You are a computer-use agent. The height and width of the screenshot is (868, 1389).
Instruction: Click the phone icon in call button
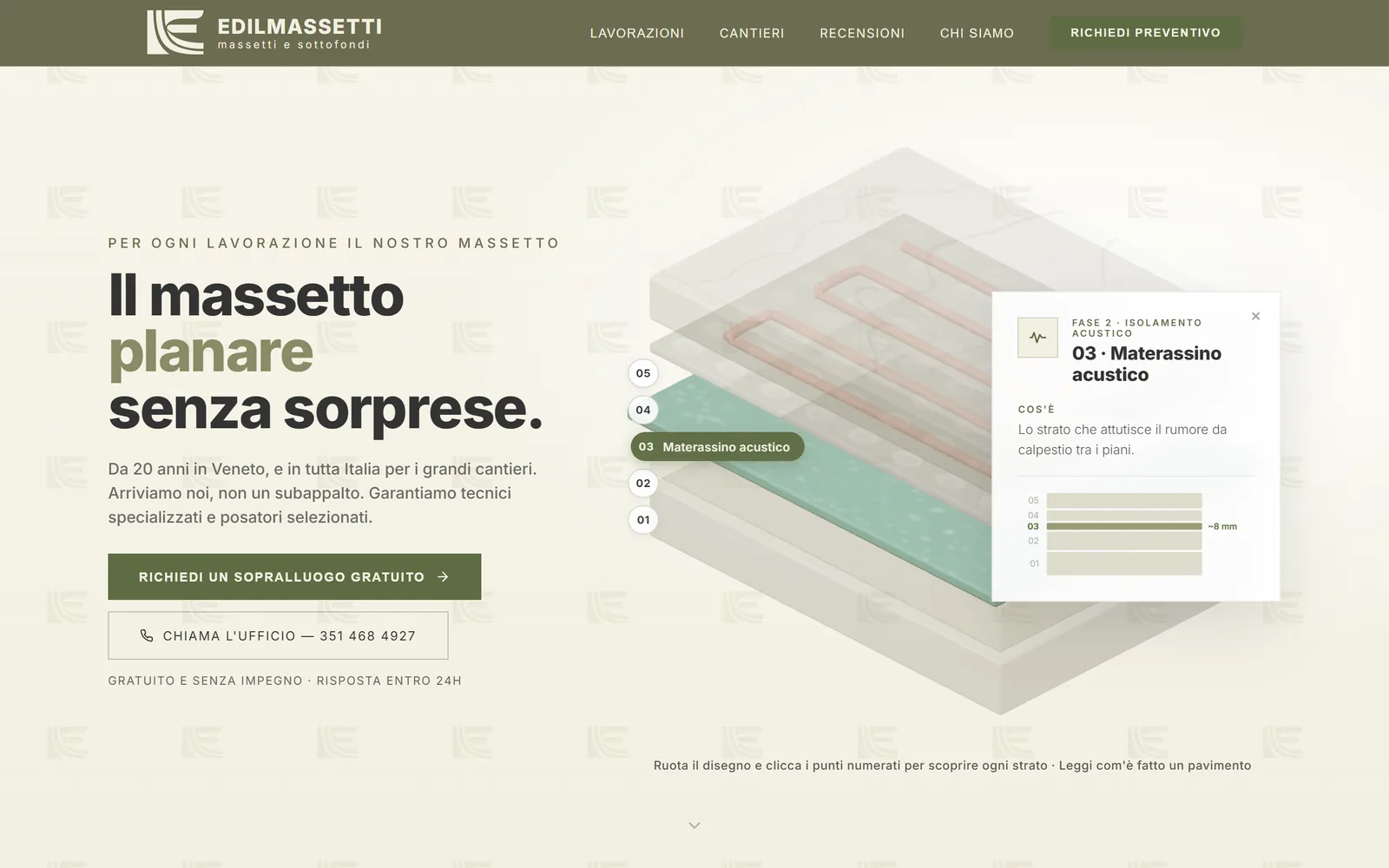point(147,635)
